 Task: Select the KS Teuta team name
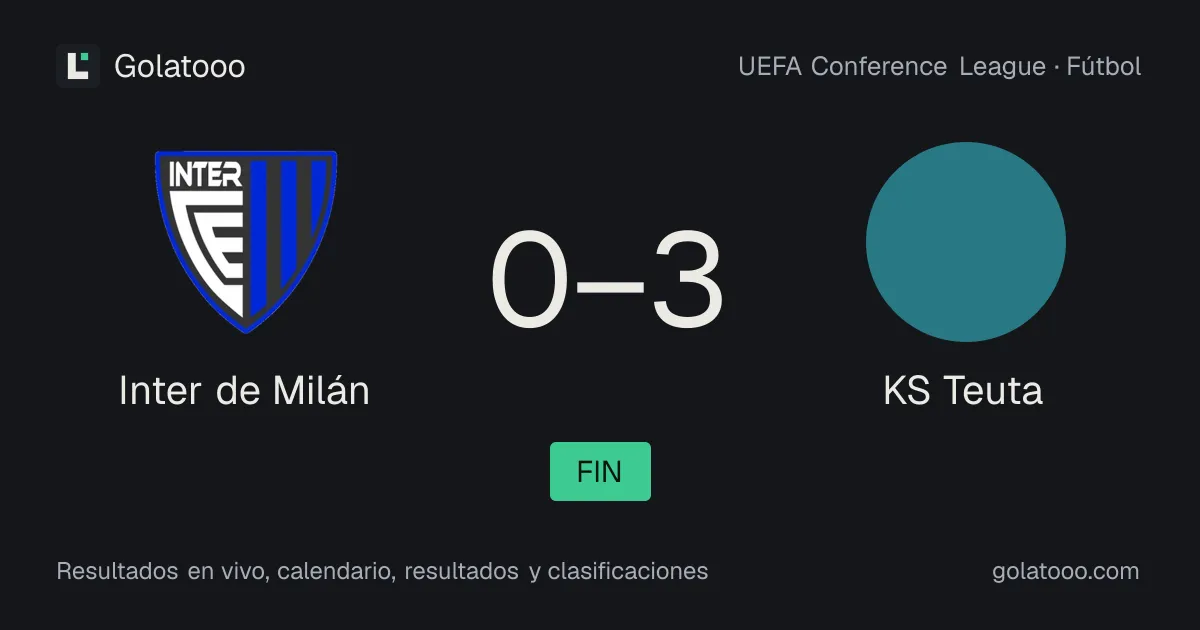click(963, 390)
